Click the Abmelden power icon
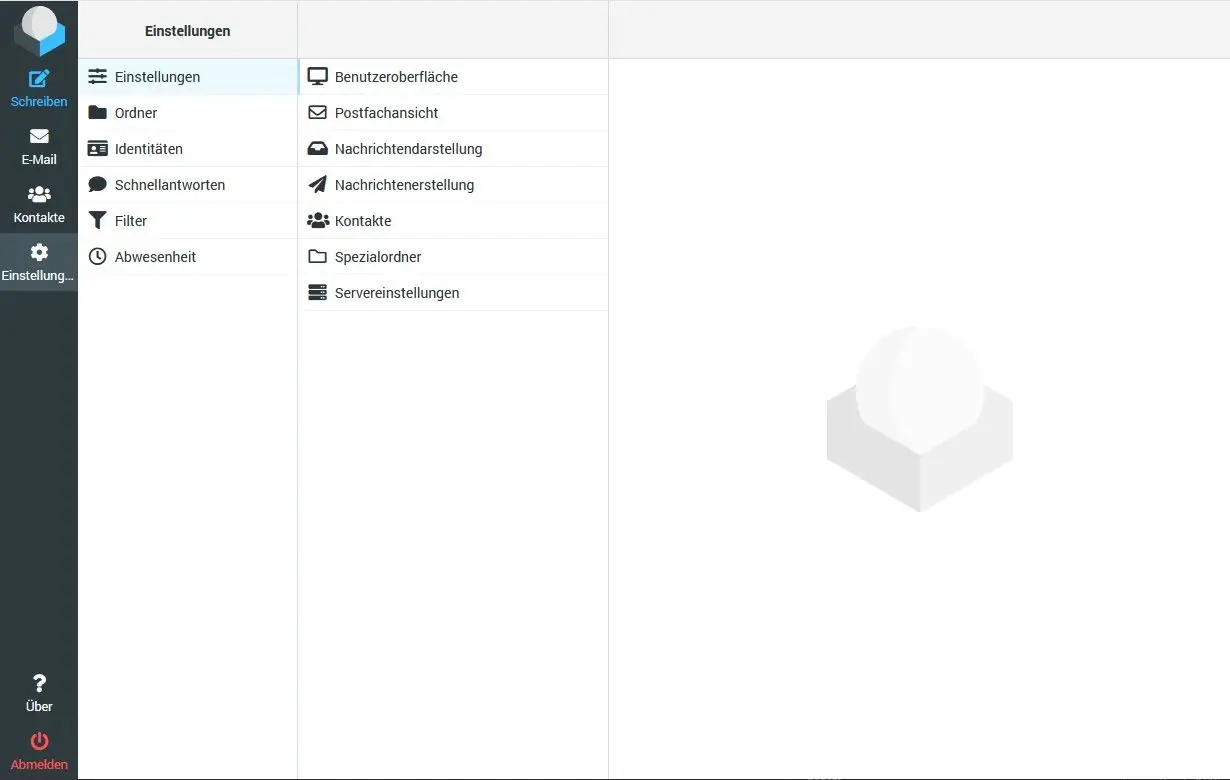 click(x=39, y=742)
